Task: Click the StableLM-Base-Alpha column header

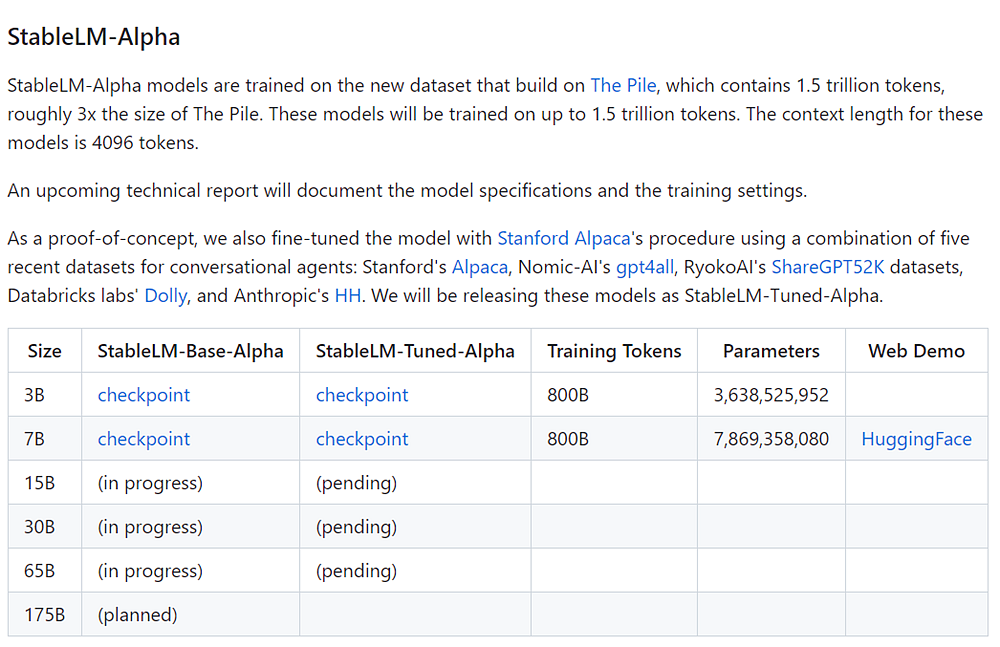Action: (x=190, y=351)
